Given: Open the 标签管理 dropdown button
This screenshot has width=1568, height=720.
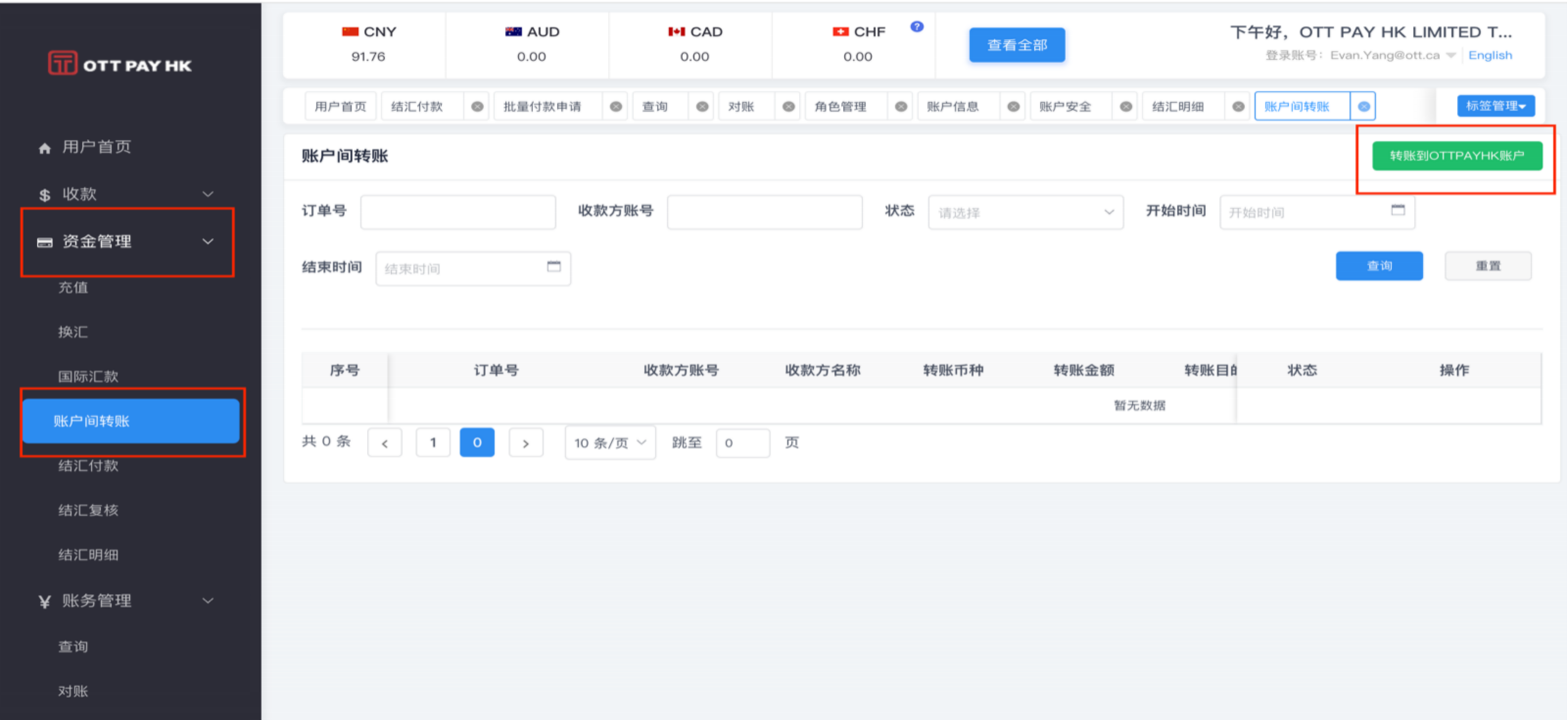Looking at the screenshot, I should point(1496,106).
